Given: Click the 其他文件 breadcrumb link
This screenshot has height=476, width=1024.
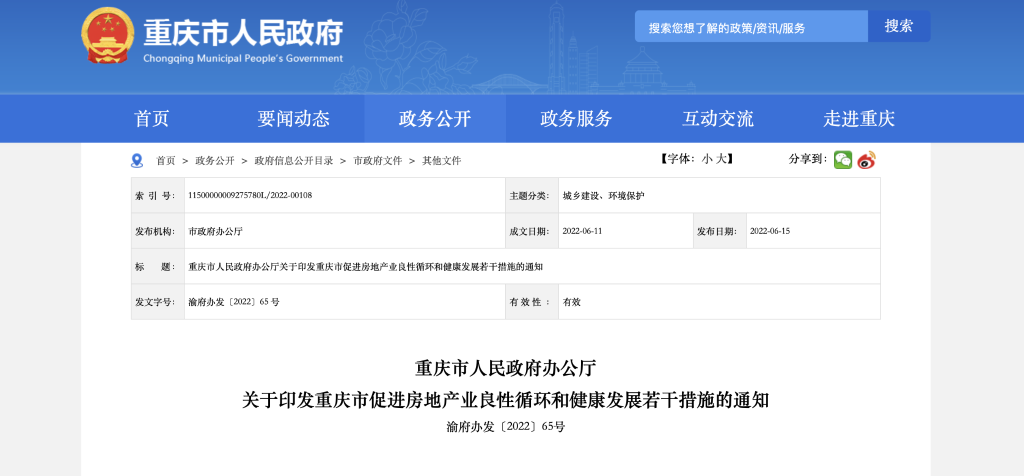Looking at the screenshot, I should click(442, 161).
